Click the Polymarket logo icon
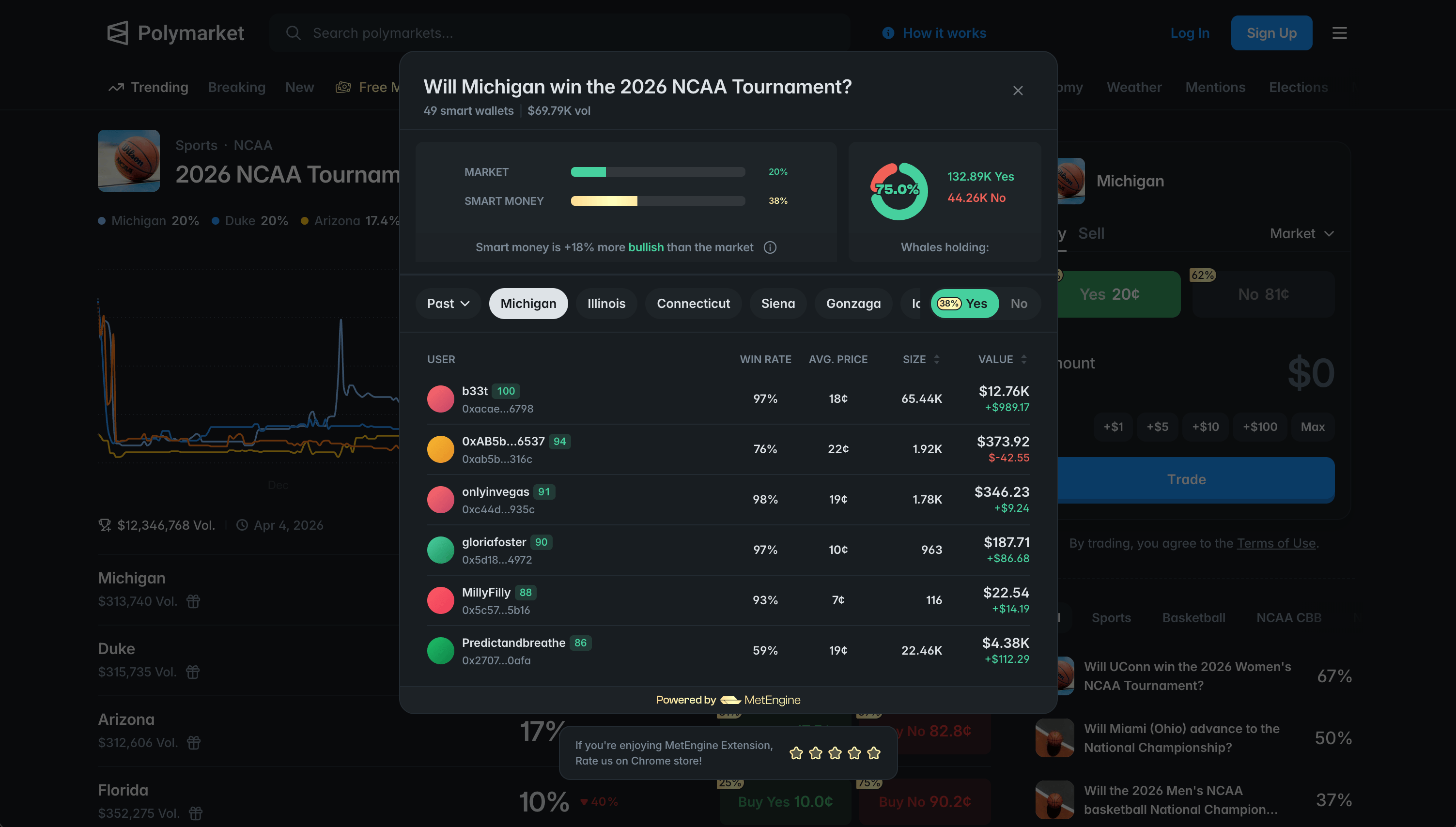This screenshot has width=1456, height=827. pos(118,33)
